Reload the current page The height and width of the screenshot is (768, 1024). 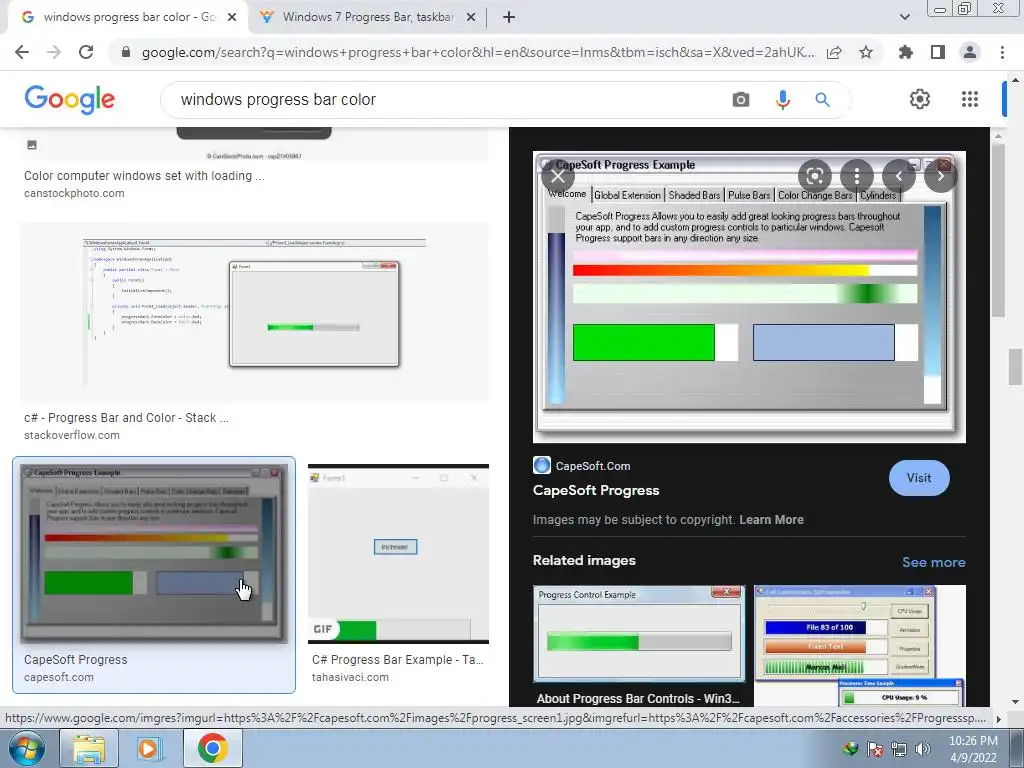point(86,52)
